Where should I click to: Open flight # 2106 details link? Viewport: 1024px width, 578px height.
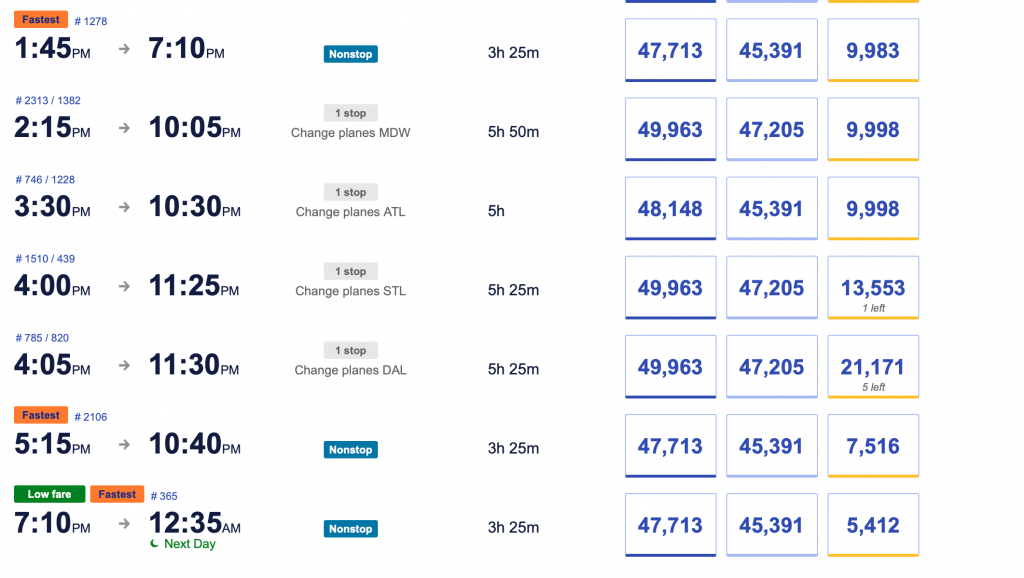click(x=91, y=417)
